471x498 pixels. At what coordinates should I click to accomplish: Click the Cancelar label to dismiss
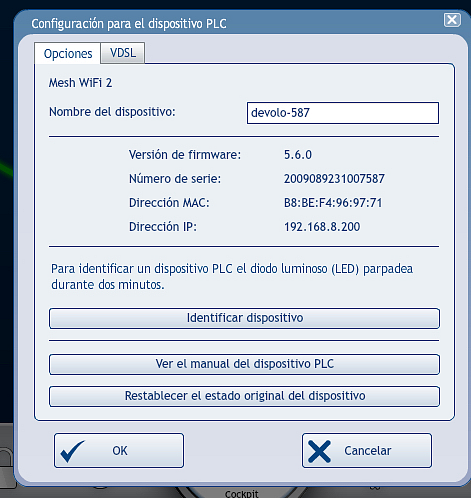(368, 451)
